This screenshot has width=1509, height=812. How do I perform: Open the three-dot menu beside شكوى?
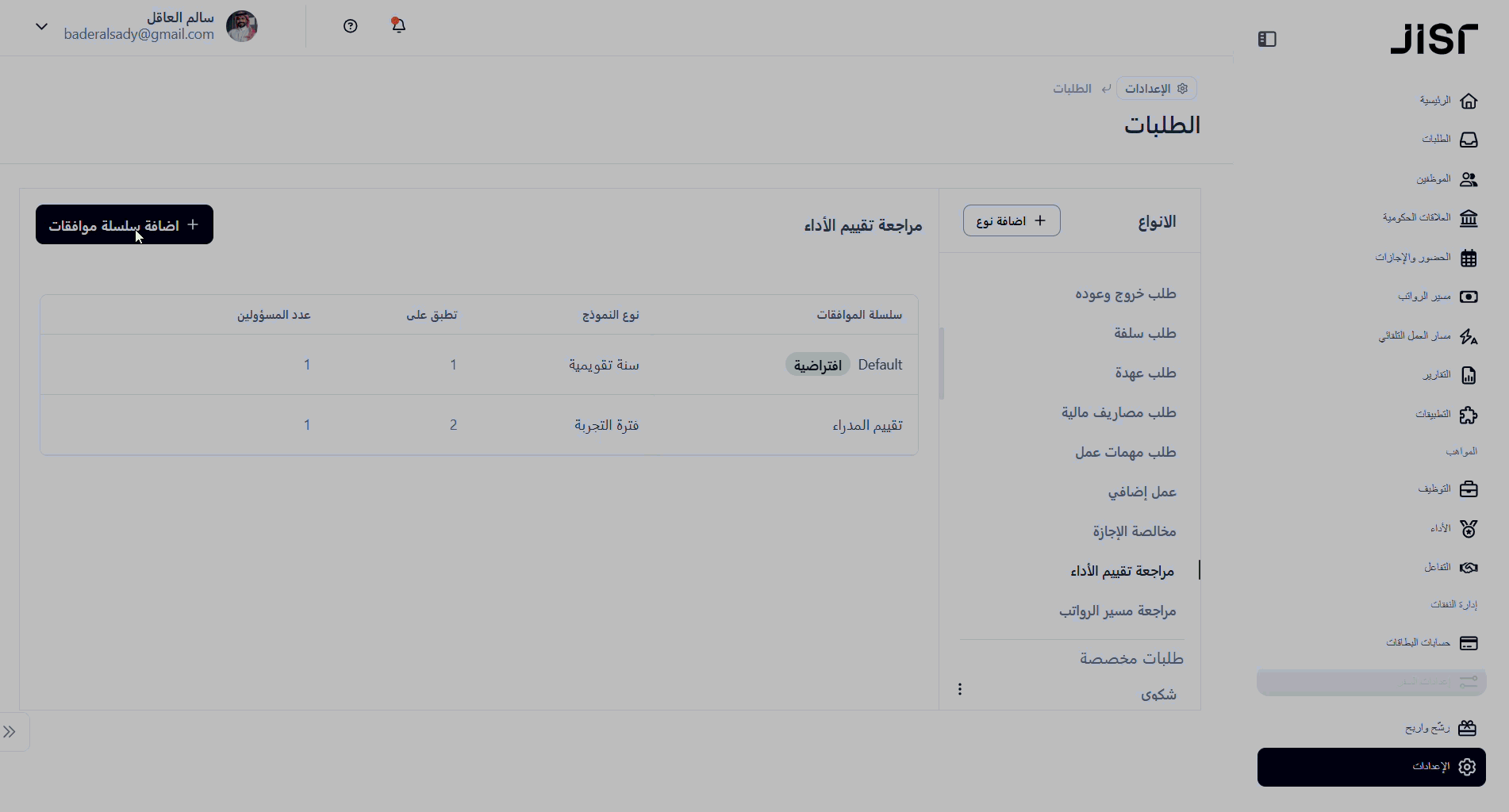[x=960, y=689]
